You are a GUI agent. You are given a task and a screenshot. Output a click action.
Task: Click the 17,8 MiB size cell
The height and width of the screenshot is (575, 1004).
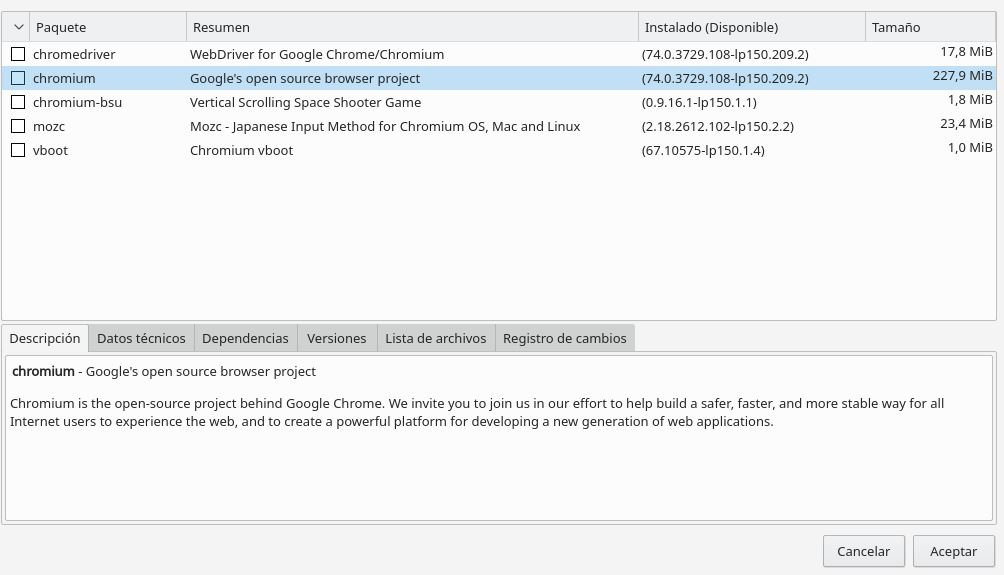click(x=966, y=51)
